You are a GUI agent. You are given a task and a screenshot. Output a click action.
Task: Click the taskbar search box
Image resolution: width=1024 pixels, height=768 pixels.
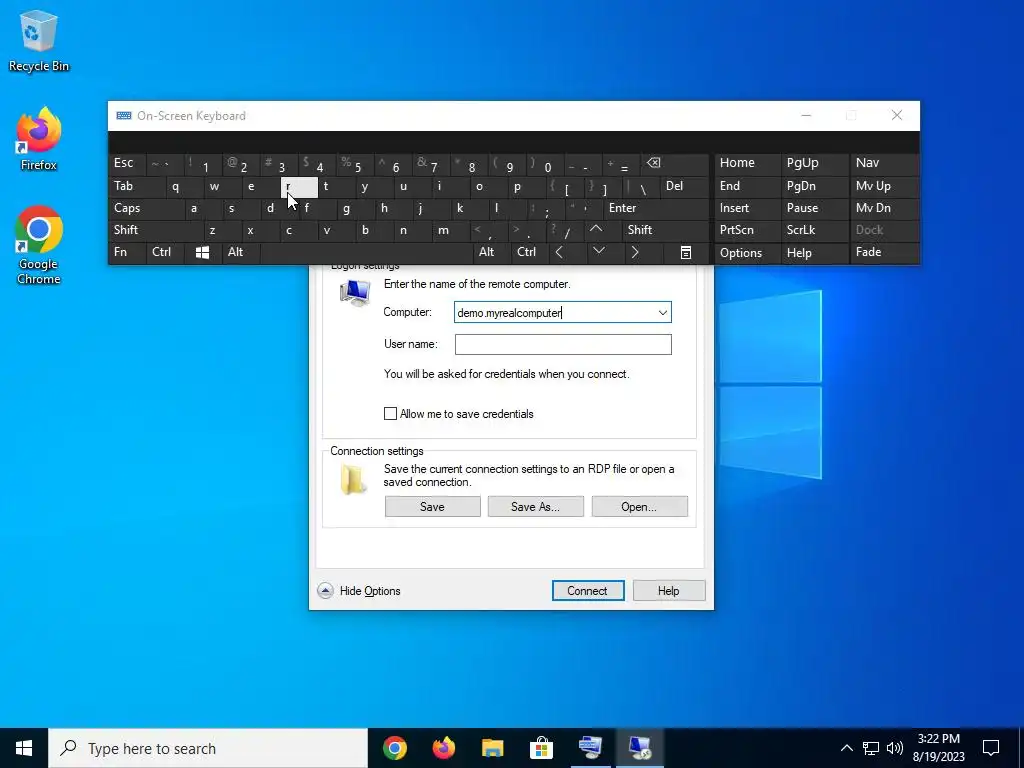pos(208,748)
